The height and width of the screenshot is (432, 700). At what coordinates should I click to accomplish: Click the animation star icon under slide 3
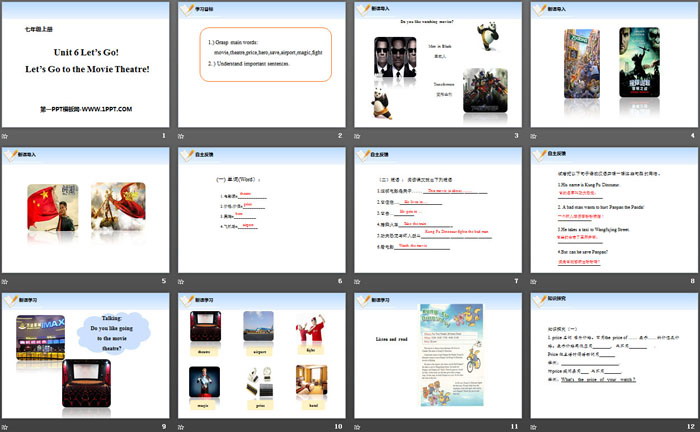pyautogui.click(x=358, y=135)
